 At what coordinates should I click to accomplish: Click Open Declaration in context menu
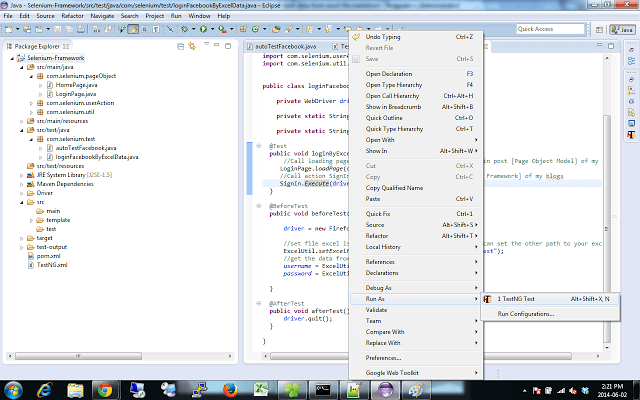[x=416, y=74]
